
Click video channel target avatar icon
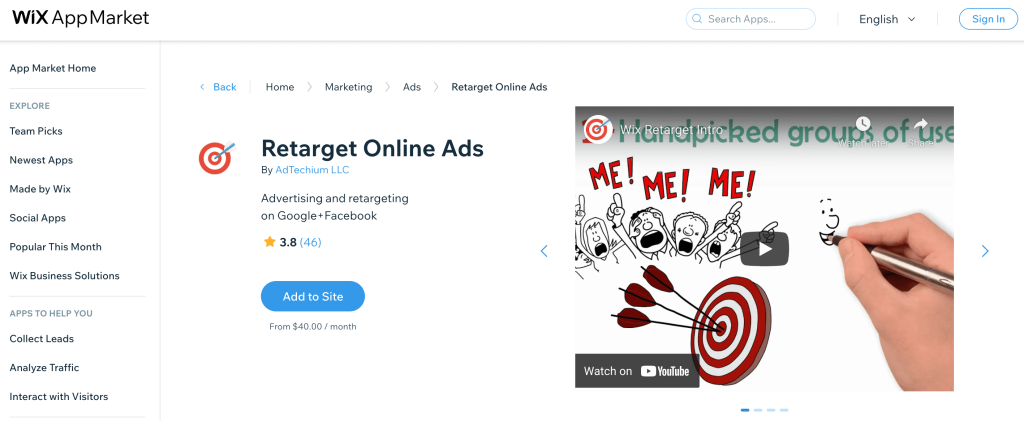598,129
